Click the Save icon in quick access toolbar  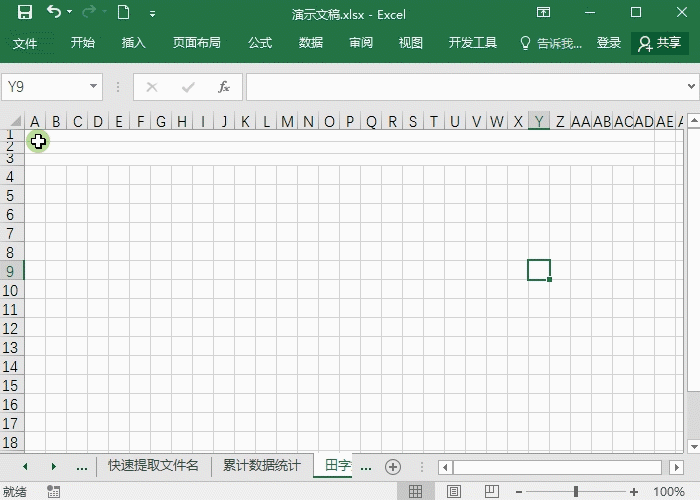(x=25, y=12)
